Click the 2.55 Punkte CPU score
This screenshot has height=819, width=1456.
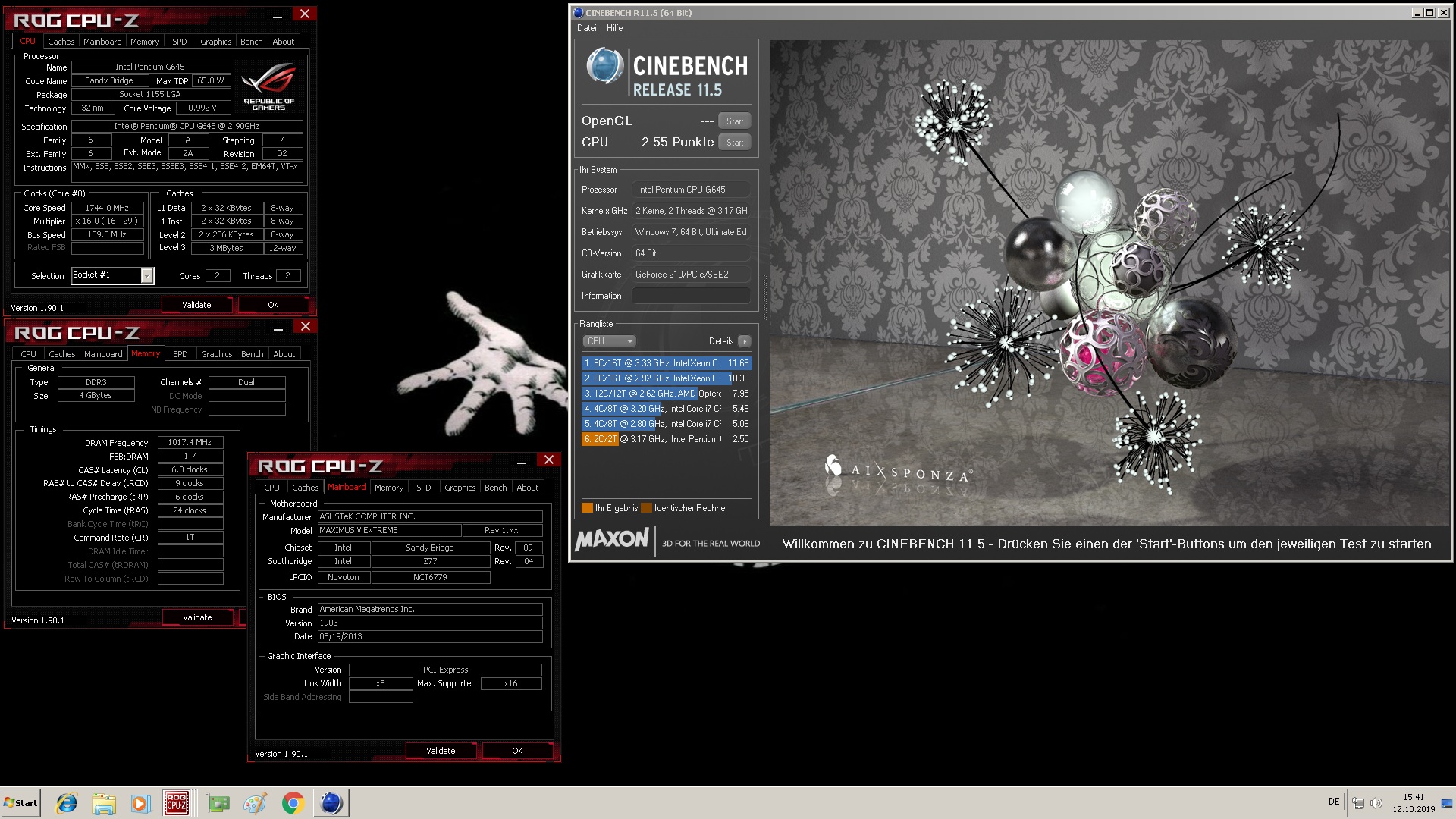pos(677,143)
